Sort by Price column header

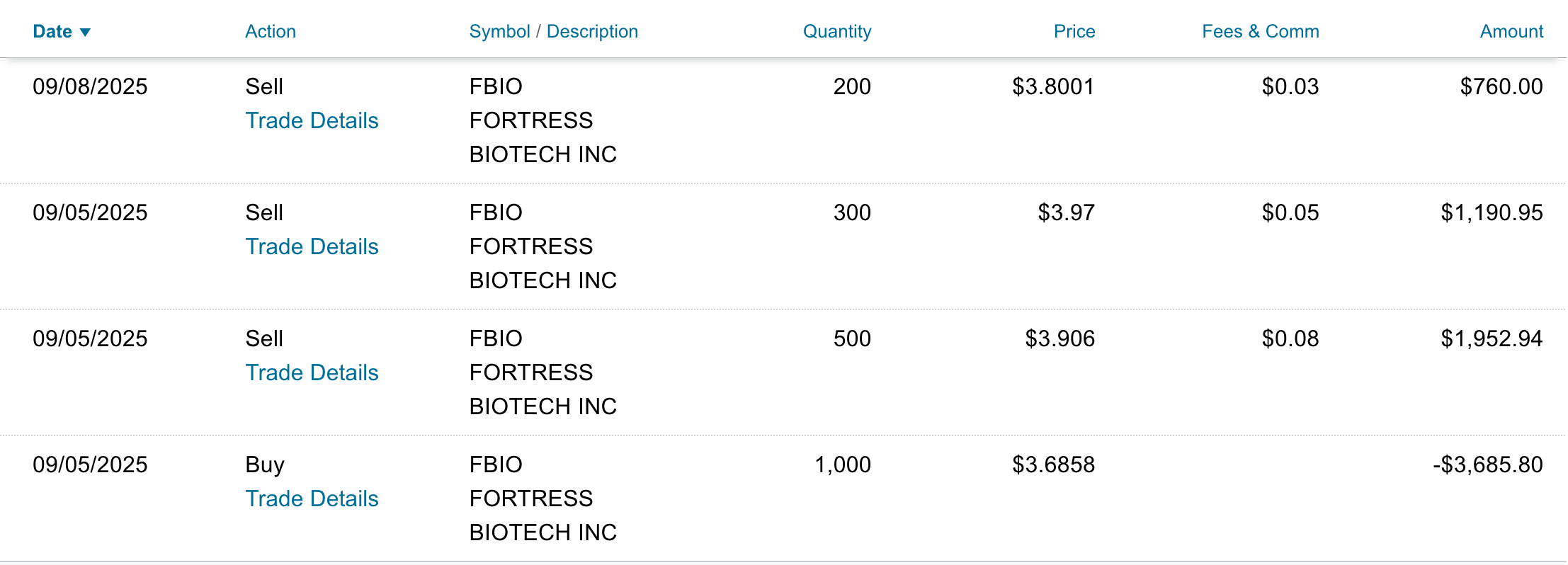[x=1074, y=32]
